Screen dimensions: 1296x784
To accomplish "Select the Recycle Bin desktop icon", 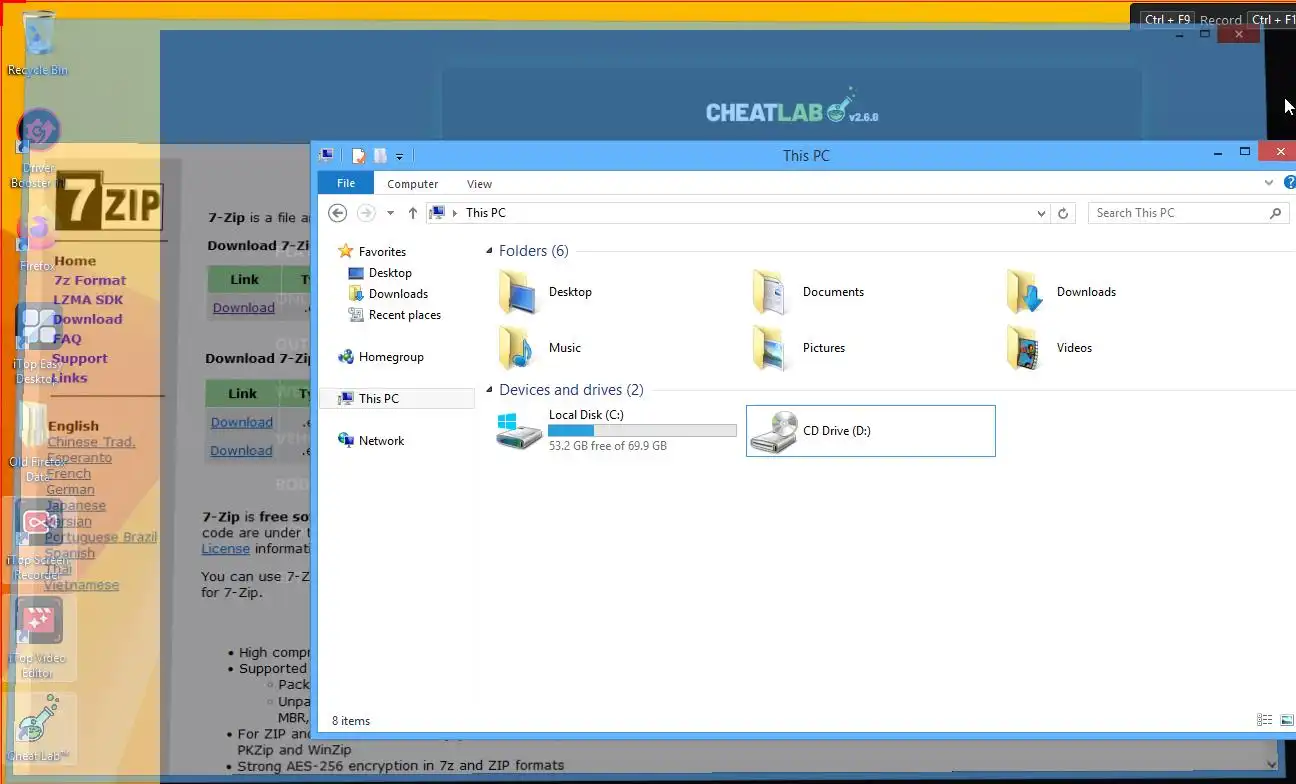I will (38, 45).
